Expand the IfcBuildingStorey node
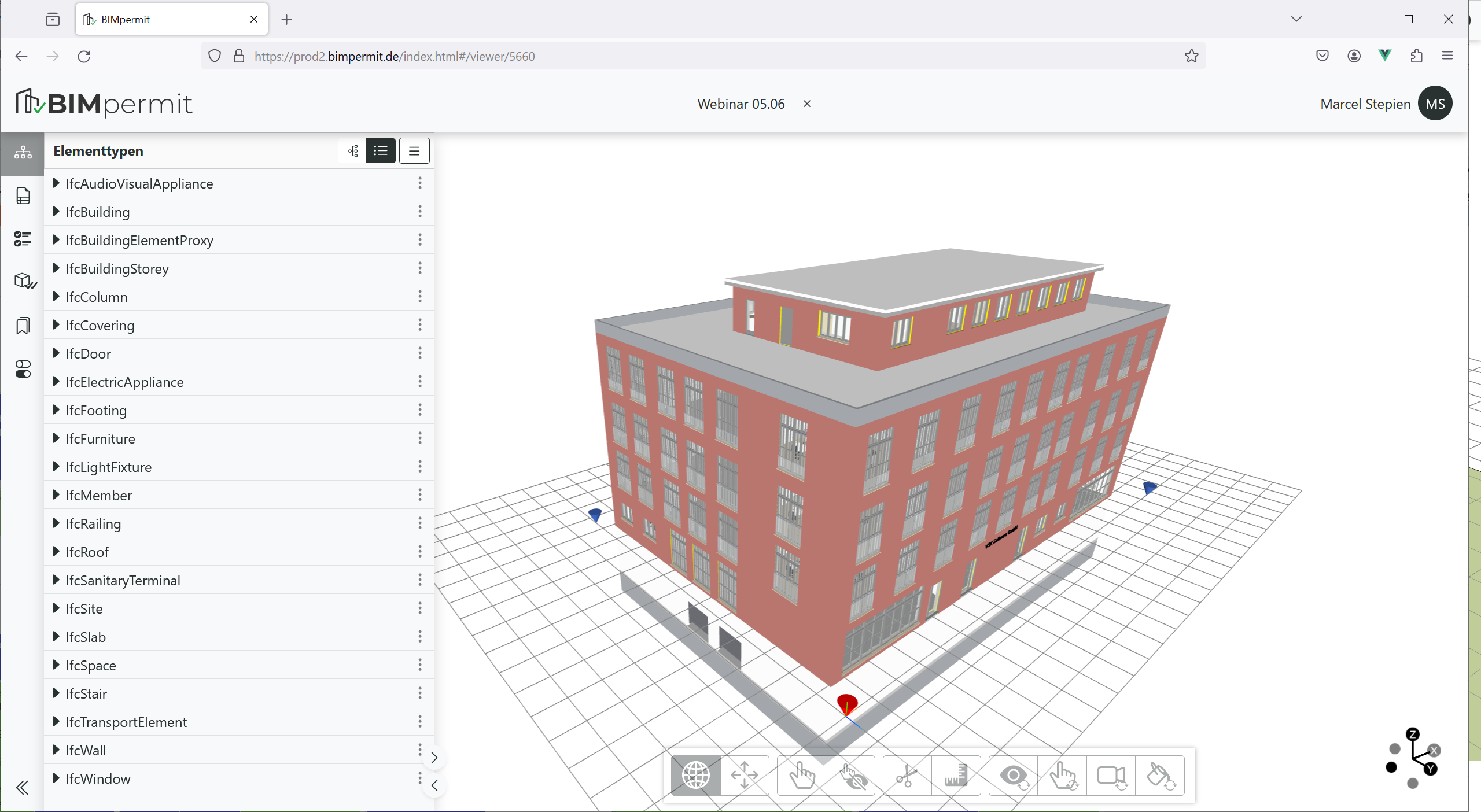Screen dimensions: 1481x812 click(56, 268)
